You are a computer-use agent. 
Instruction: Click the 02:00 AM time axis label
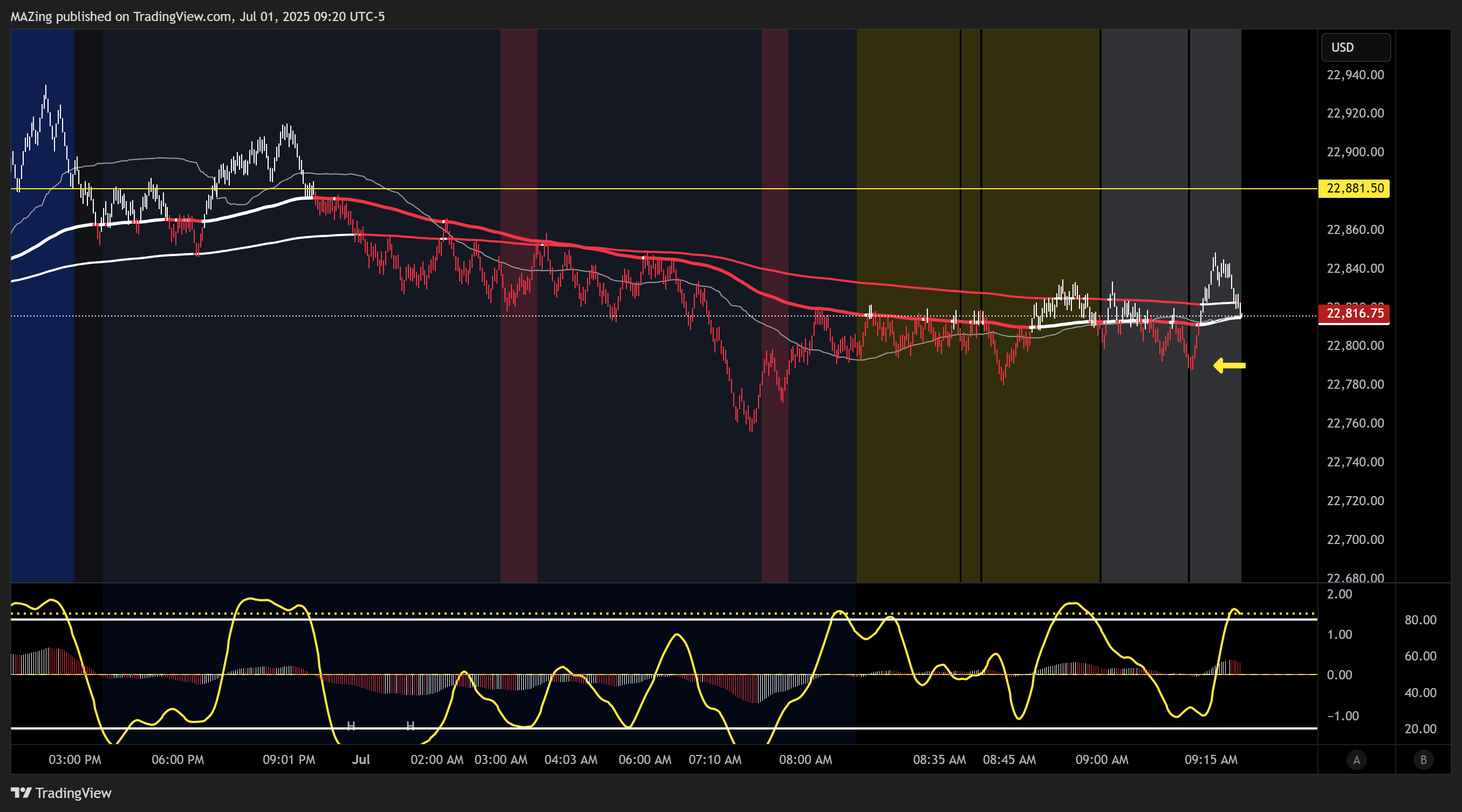[x=437, y=760]
